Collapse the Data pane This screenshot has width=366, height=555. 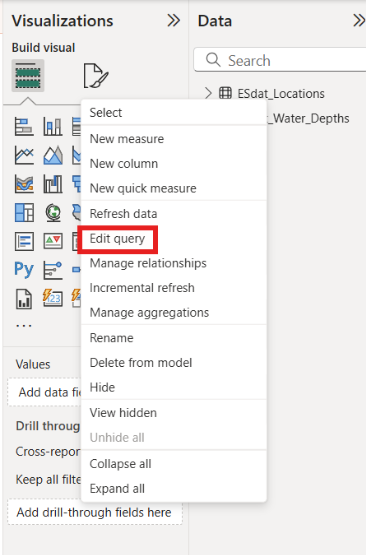[359, 21]
